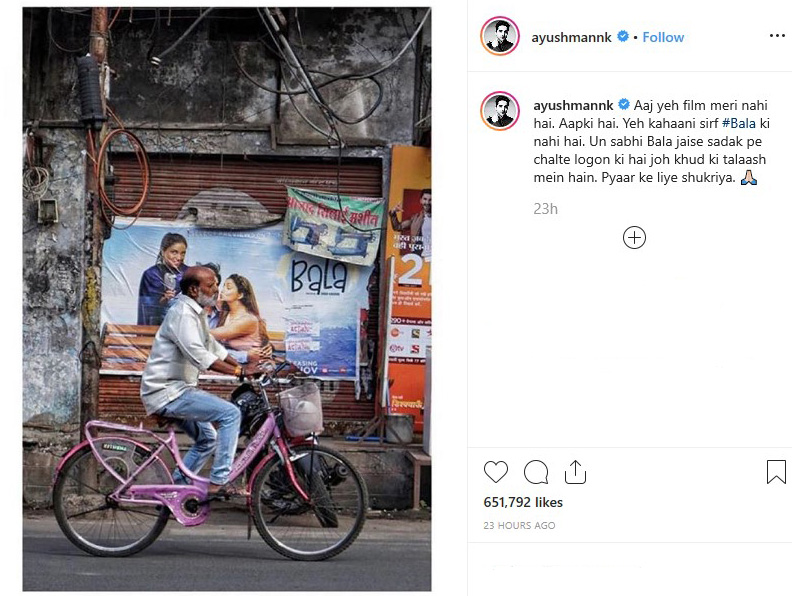The width and height of the screenshot is (792, 596).
Task: View the 651,792 likes list
Action: pos(523,502)
